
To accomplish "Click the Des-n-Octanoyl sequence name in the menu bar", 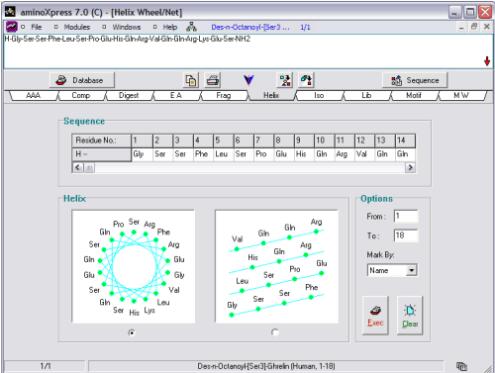I will [x=250, y=27].
